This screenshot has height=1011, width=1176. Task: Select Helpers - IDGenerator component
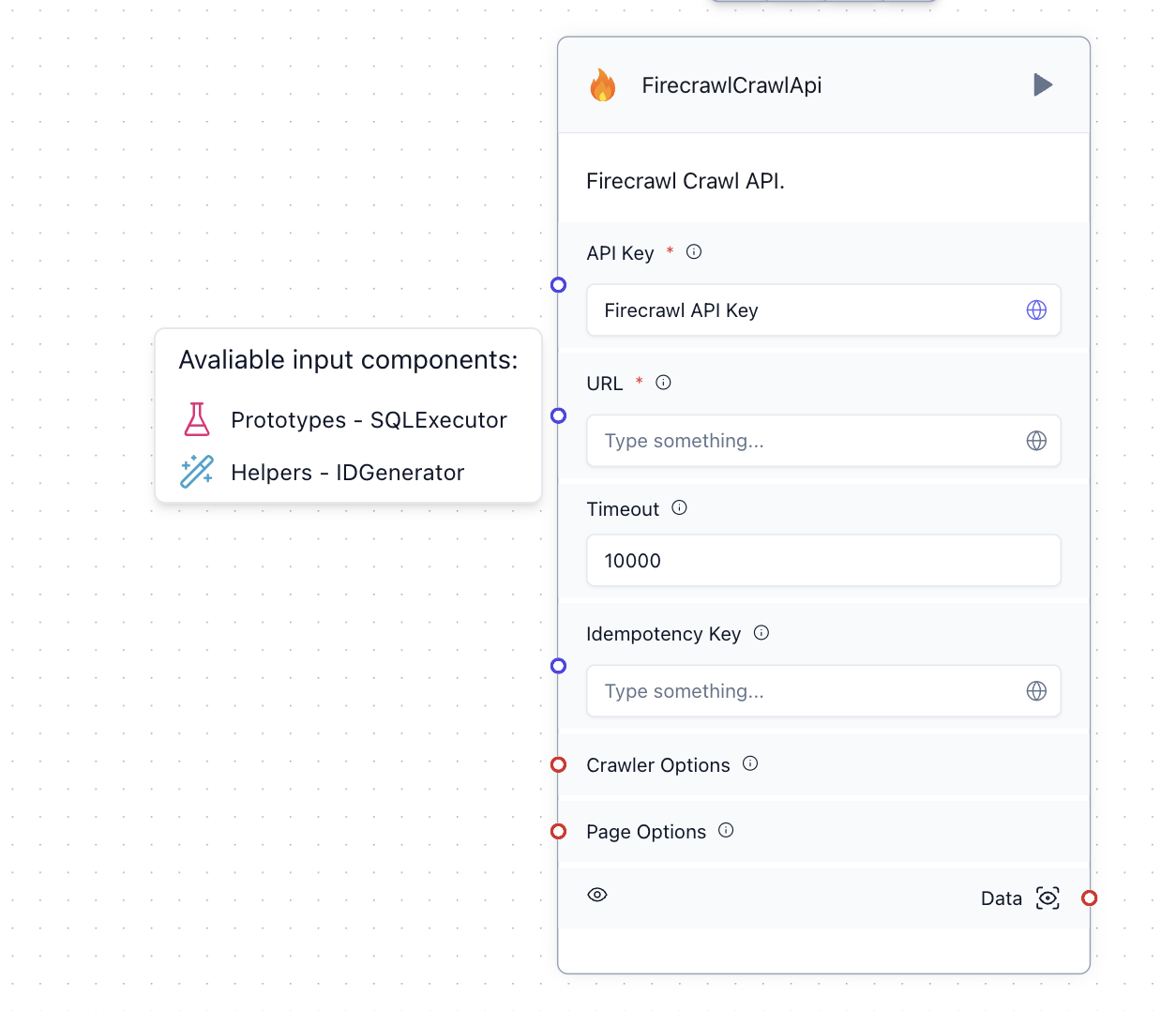tap(347, 473)
